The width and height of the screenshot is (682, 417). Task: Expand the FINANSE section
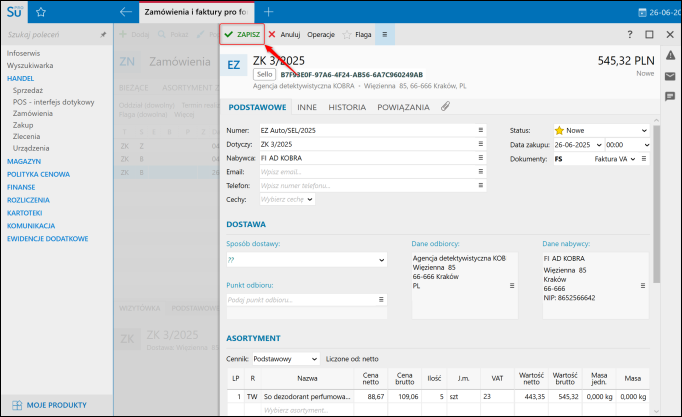[x=21, y=187]
